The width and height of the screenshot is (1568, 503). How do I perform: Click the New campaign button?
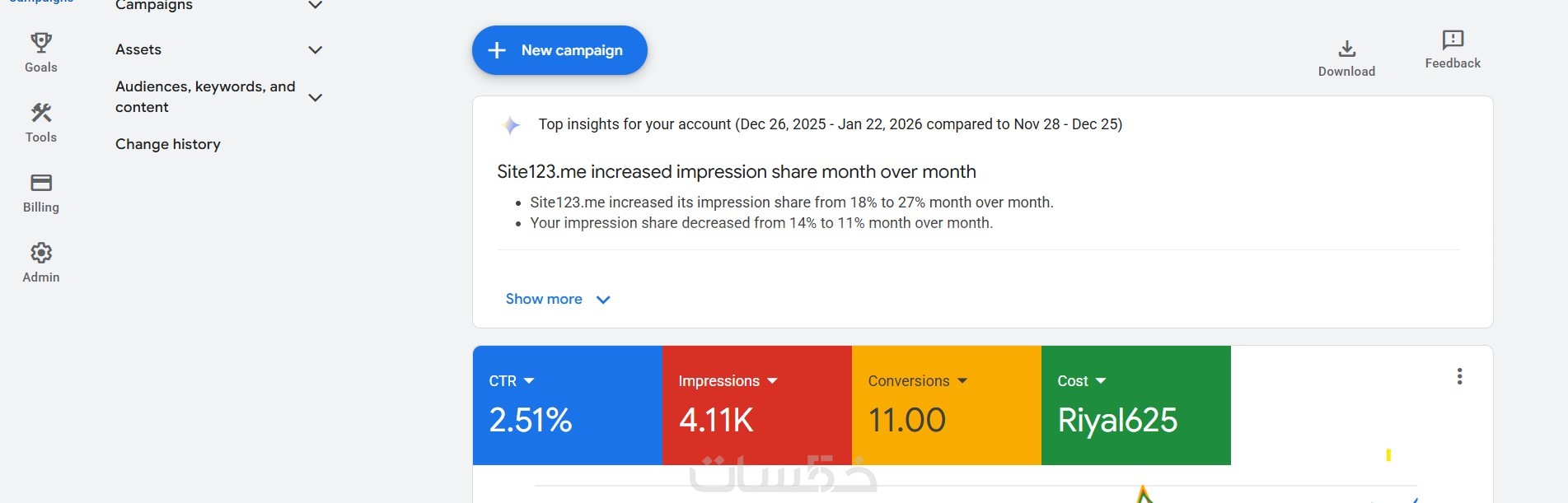pyautogui.click(x=559, y=50)
